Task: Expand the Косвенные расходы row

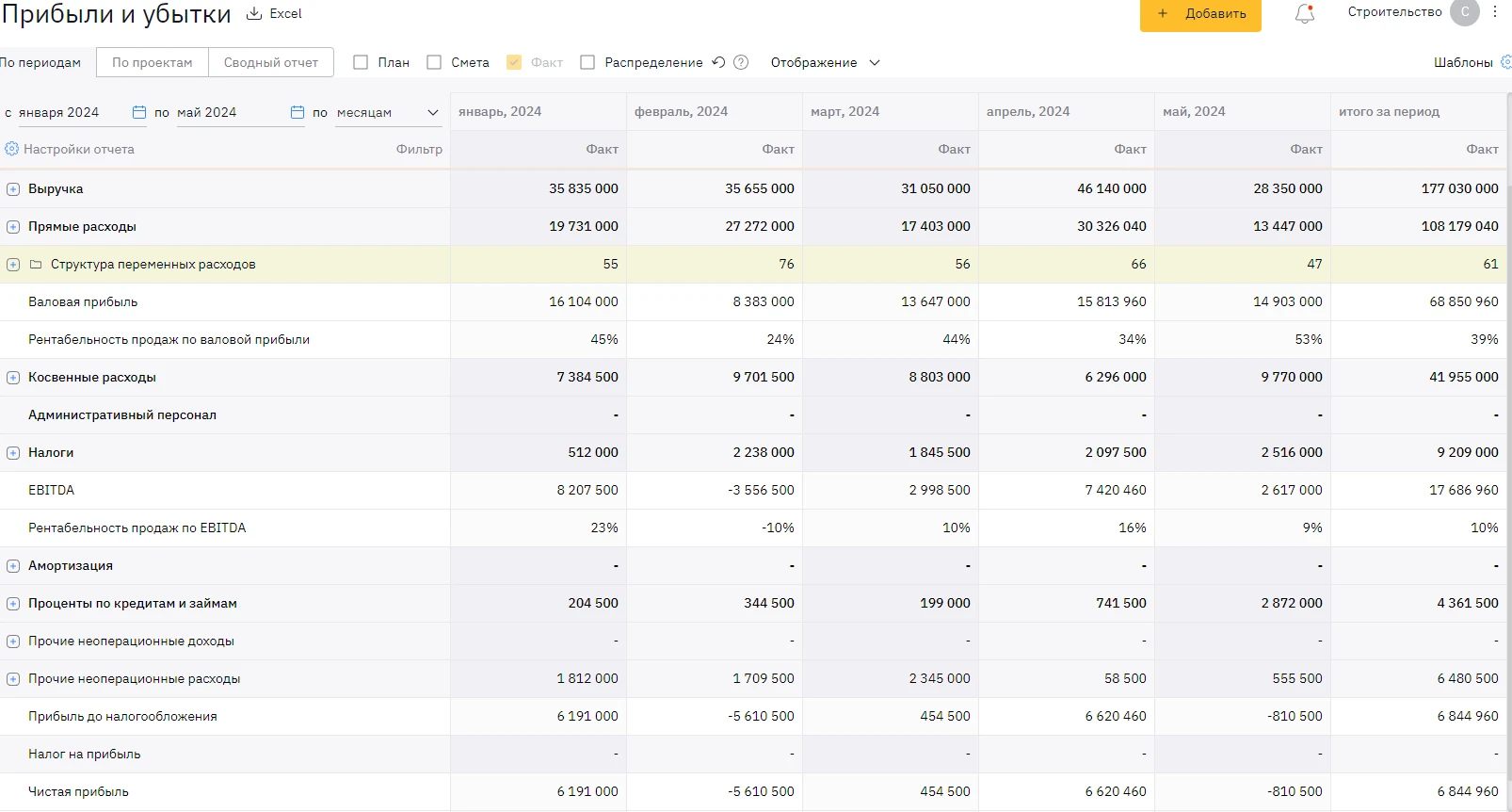Action: coord(13,378)
